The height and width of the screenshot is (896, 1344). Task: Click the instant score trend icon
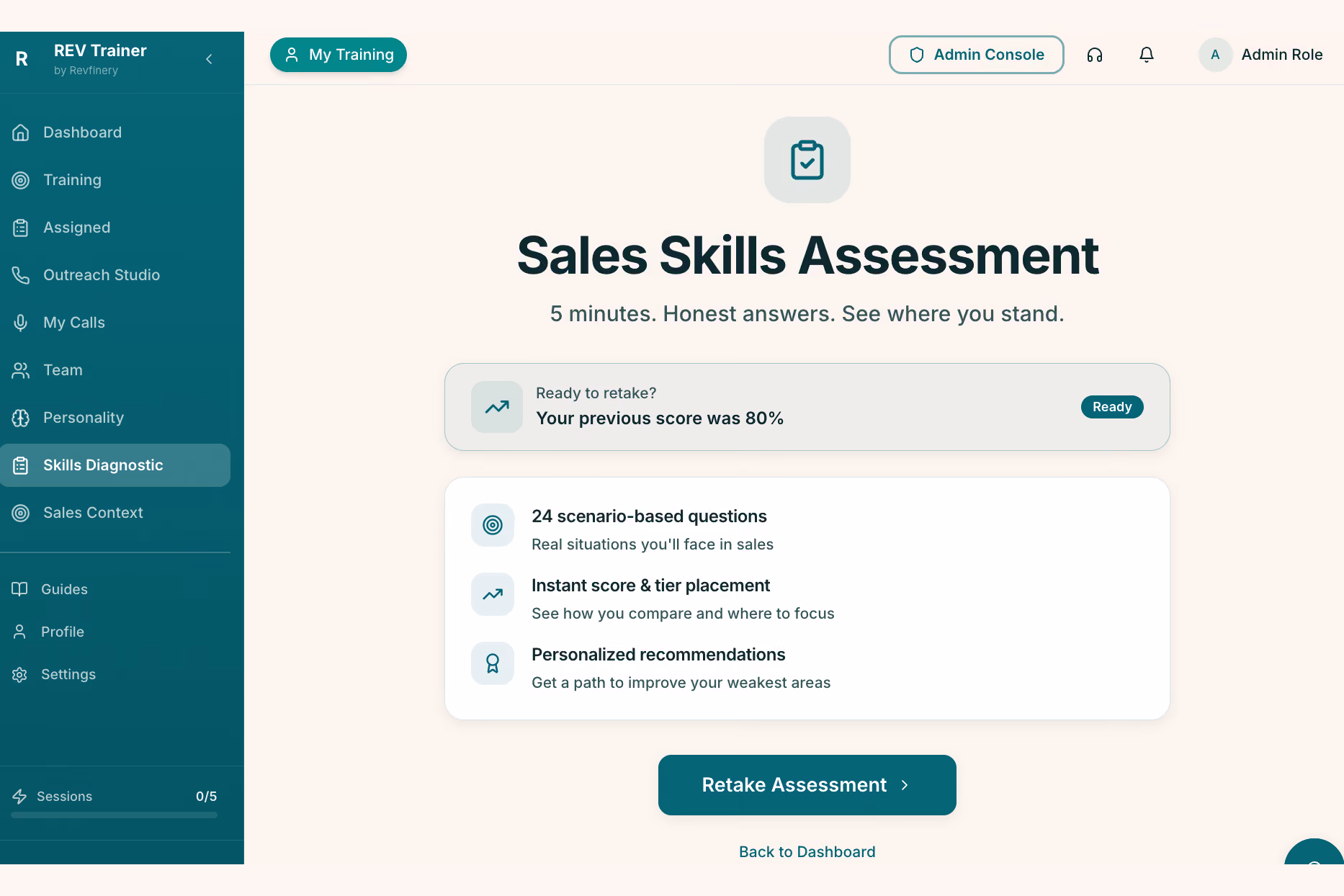tap(493, 594)
